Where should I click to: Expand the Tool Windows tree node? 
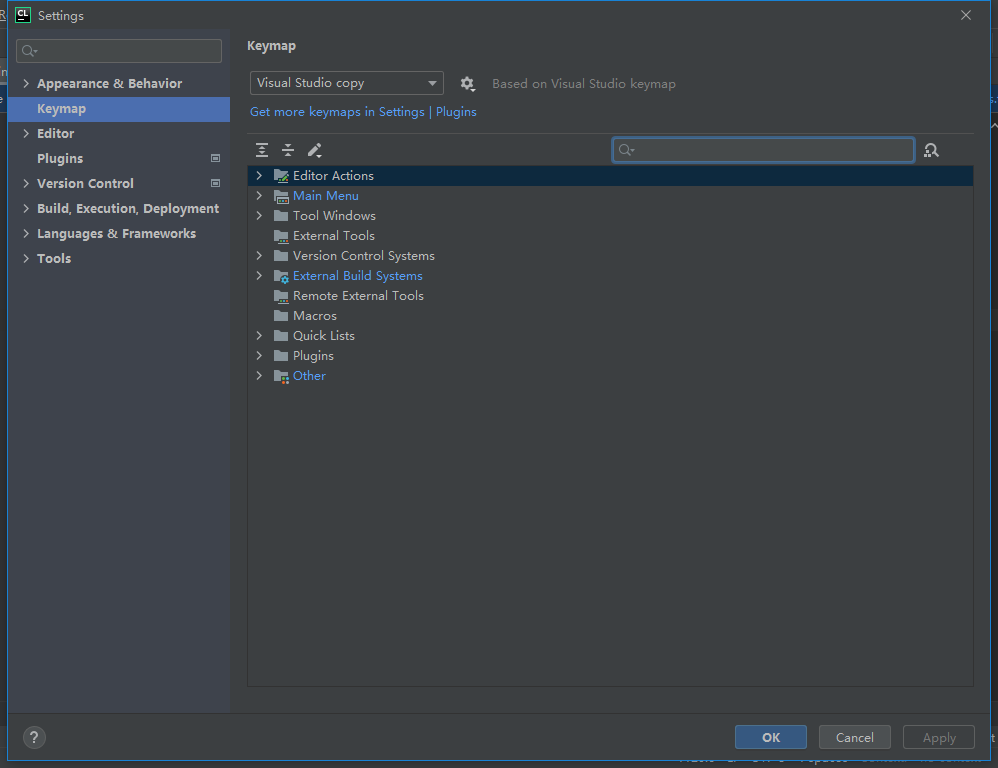[x=259, y=216]
